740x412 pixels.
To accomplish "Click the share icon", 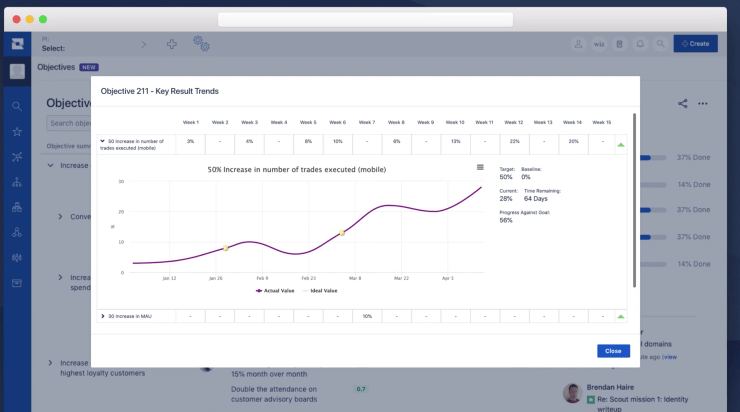I will [x=683, y=103].
